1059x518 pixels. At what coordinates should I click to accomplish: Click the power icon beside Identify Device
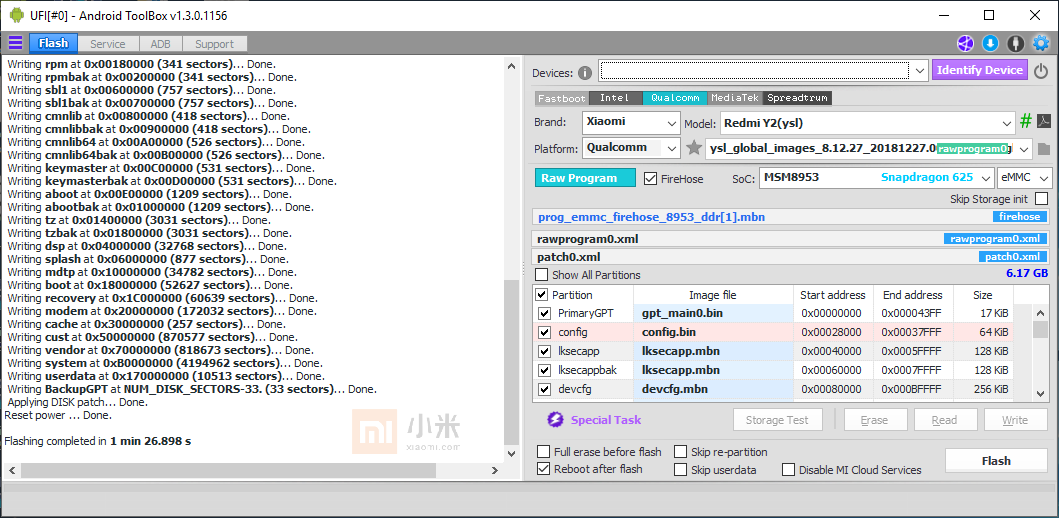coord(1041,70)
